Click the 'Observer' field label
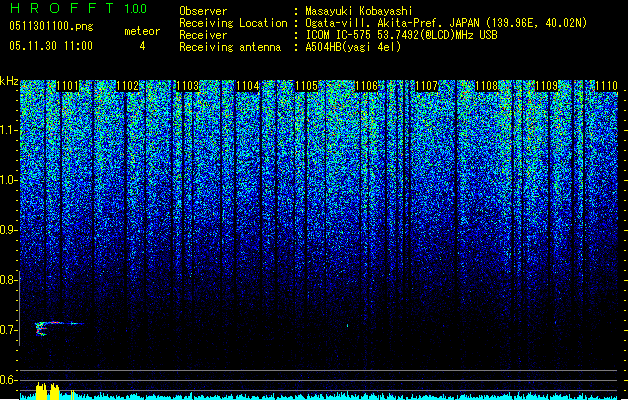 coord(203,11)
